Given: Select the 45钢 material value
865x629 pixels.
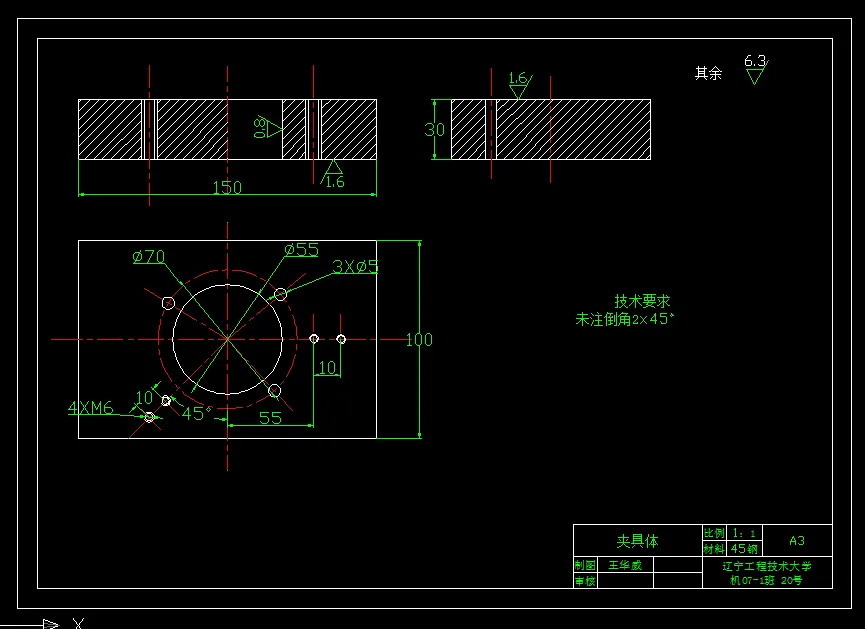Looking at the screenshot, I should coord(744,549).
